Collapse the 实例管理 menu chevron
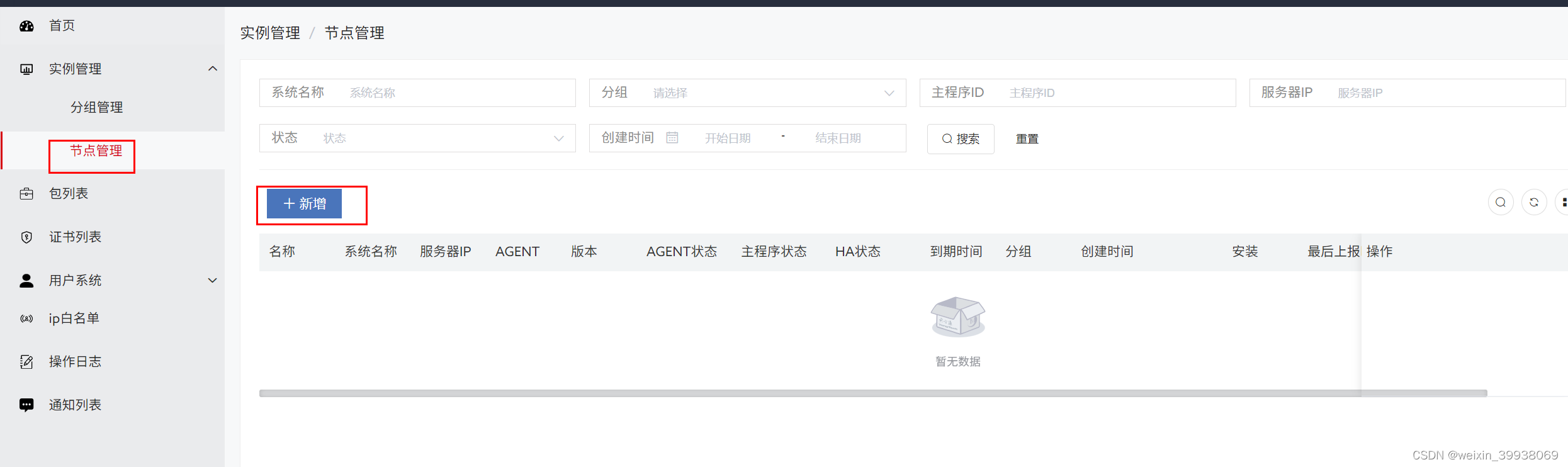Viewport: 1568px width, 467px height. click(x=213, y=69)
